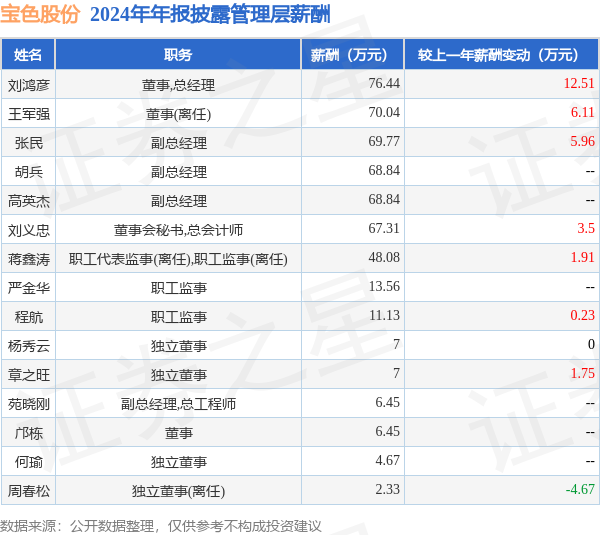Click the position 副总经理,总工程师
This screenshot has width=600, height=535.
click(x=178, y=404)
